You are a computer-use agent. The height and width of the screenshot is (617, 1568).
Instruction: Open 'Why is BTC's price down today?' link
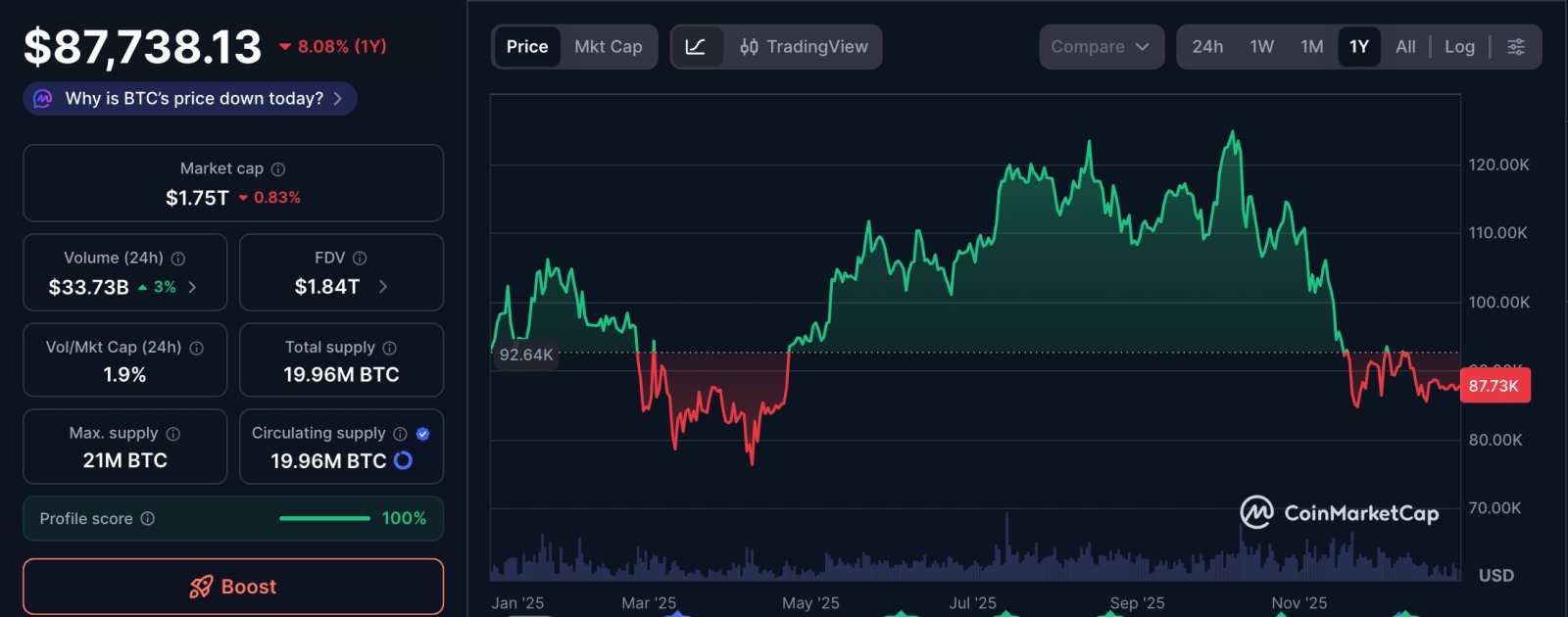(188, 98)
